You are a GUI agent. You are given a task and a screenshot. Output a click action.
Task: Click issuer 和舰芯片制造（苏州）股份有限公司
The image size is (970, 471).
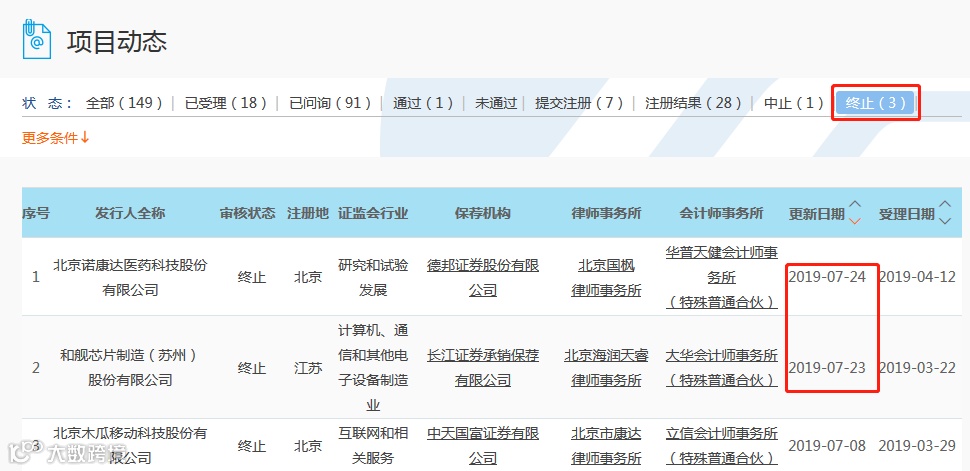tap(130, 368)
